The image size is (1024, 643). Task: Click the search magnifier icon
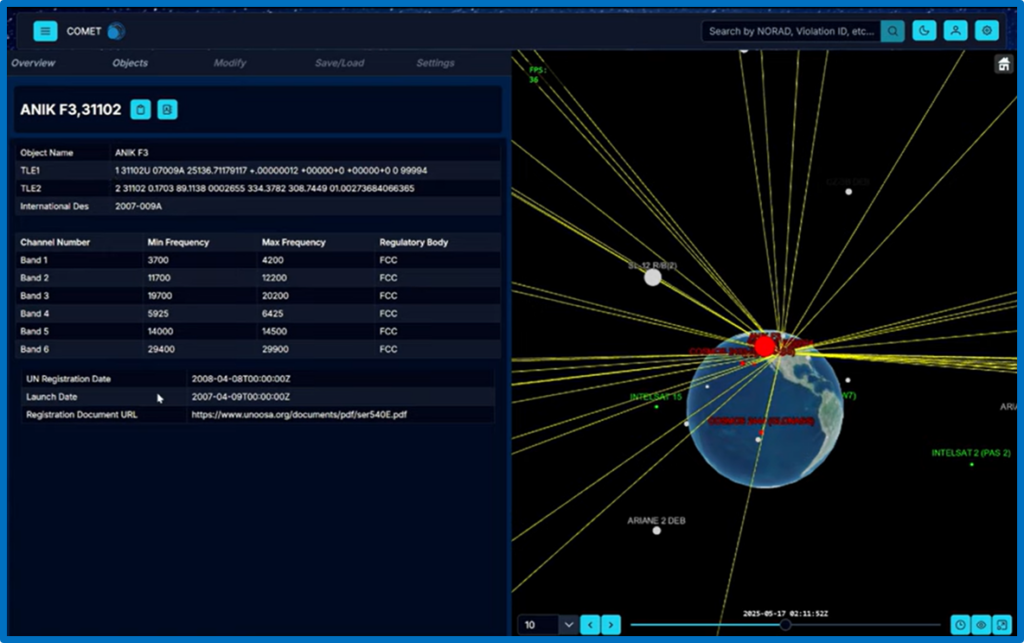point(893,31)
